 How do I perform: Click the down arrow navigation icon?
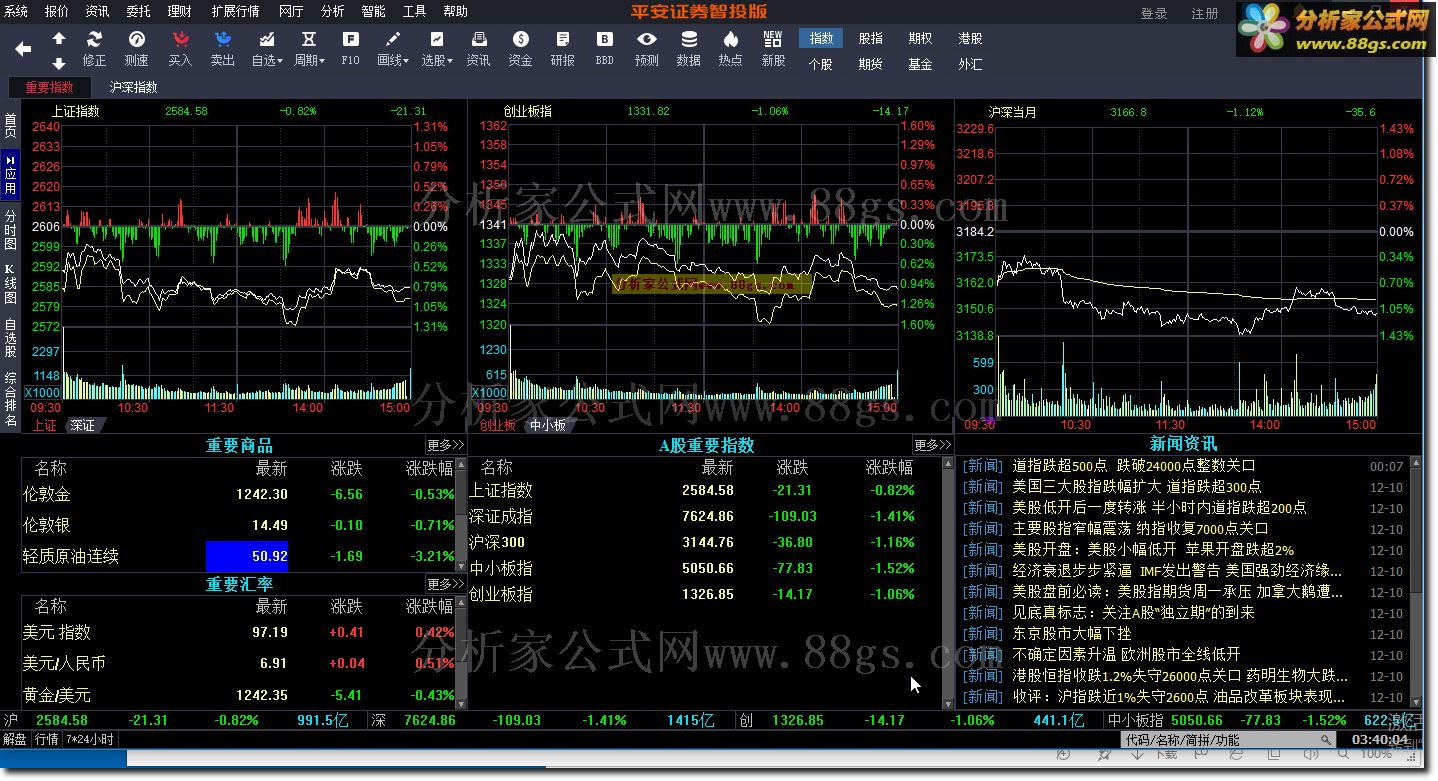[x=59, y=63]
